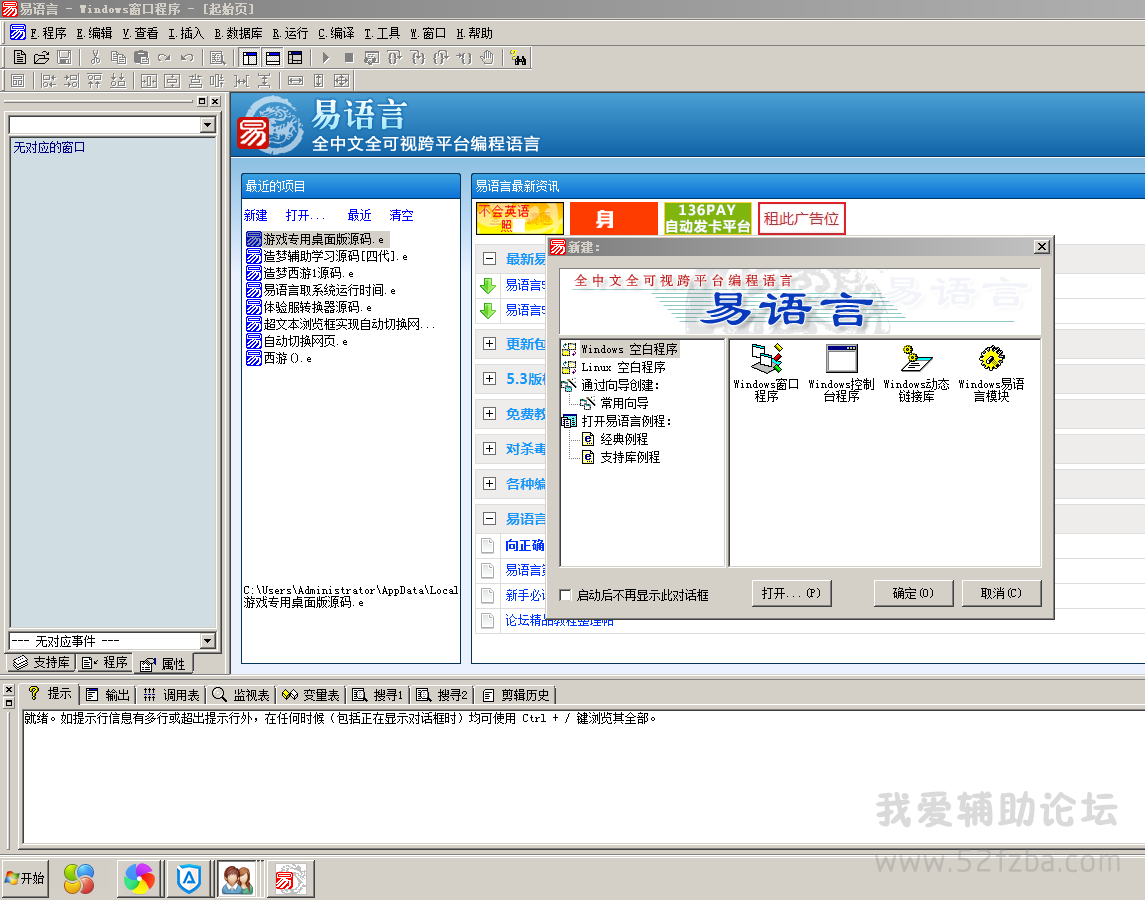Click the New file toolbar icon
The height and width of the screenshot is (900, 1145).
click(19, 58)
